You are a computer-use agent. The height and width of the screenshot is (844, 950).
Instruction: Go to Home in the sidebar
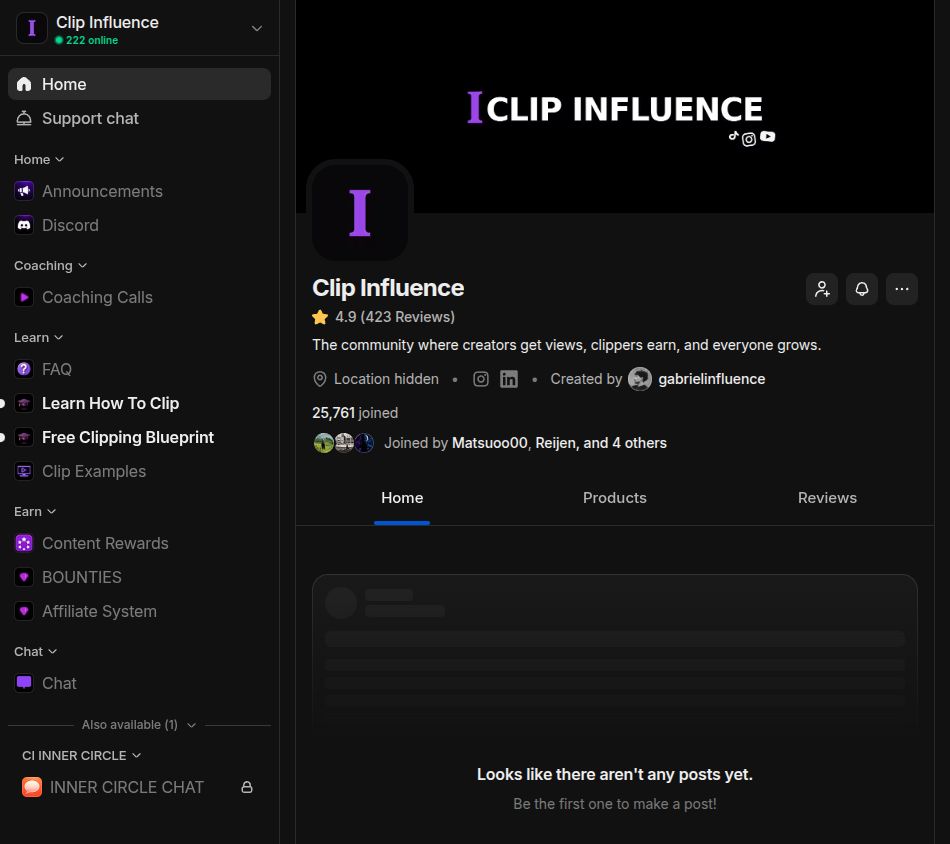[139, 84]
